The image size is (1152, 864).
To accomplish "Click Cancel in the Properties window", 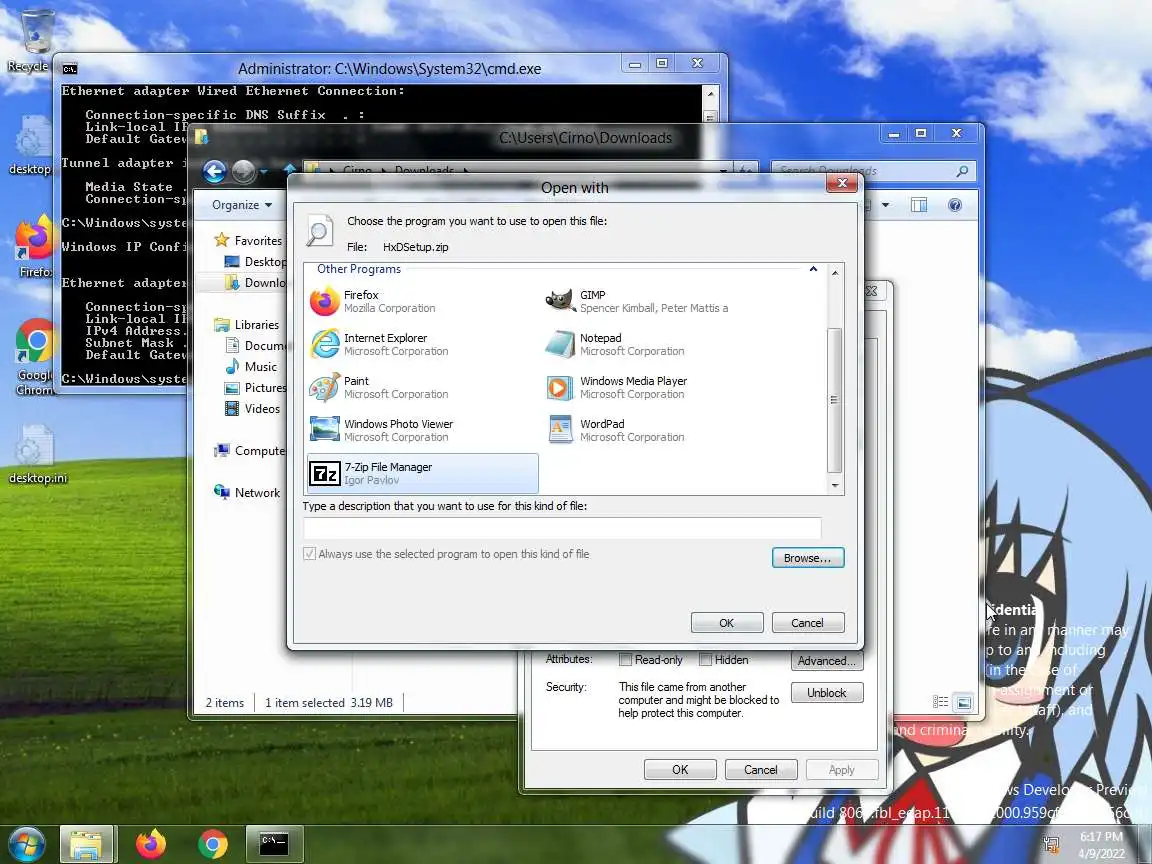I will click(x=760, y=769).
